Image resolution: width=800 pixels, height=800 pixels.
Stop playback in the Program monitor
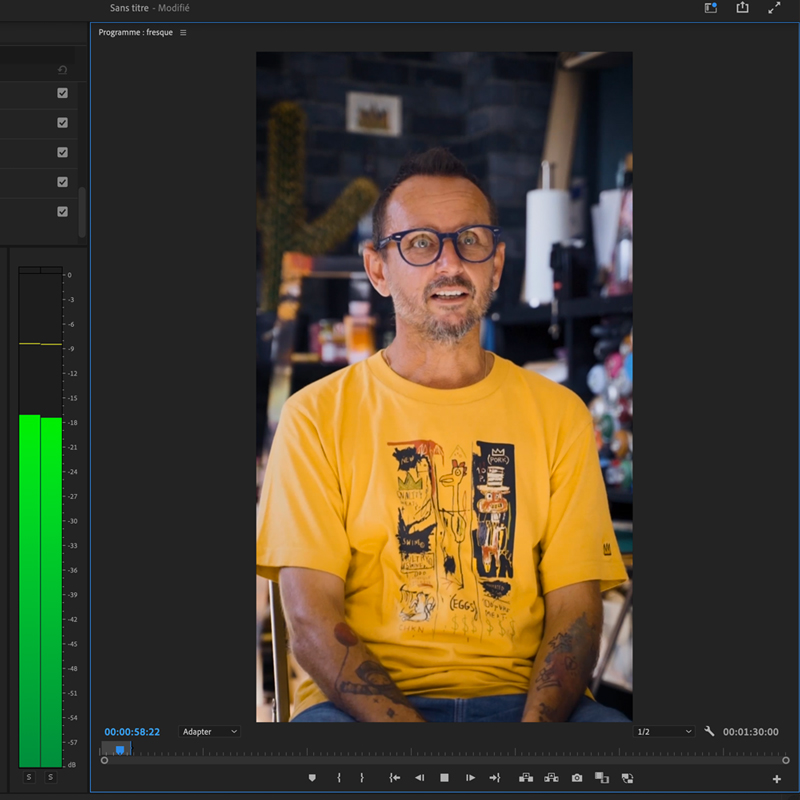(x=444, y=778)
